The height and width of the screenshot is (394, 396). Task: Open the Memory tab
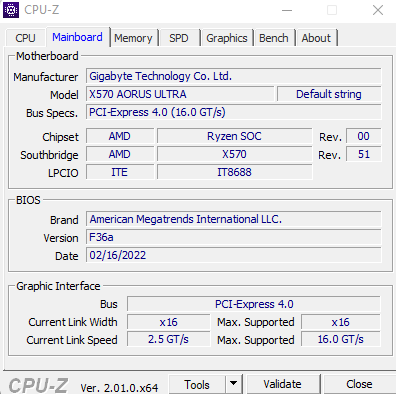133,38
